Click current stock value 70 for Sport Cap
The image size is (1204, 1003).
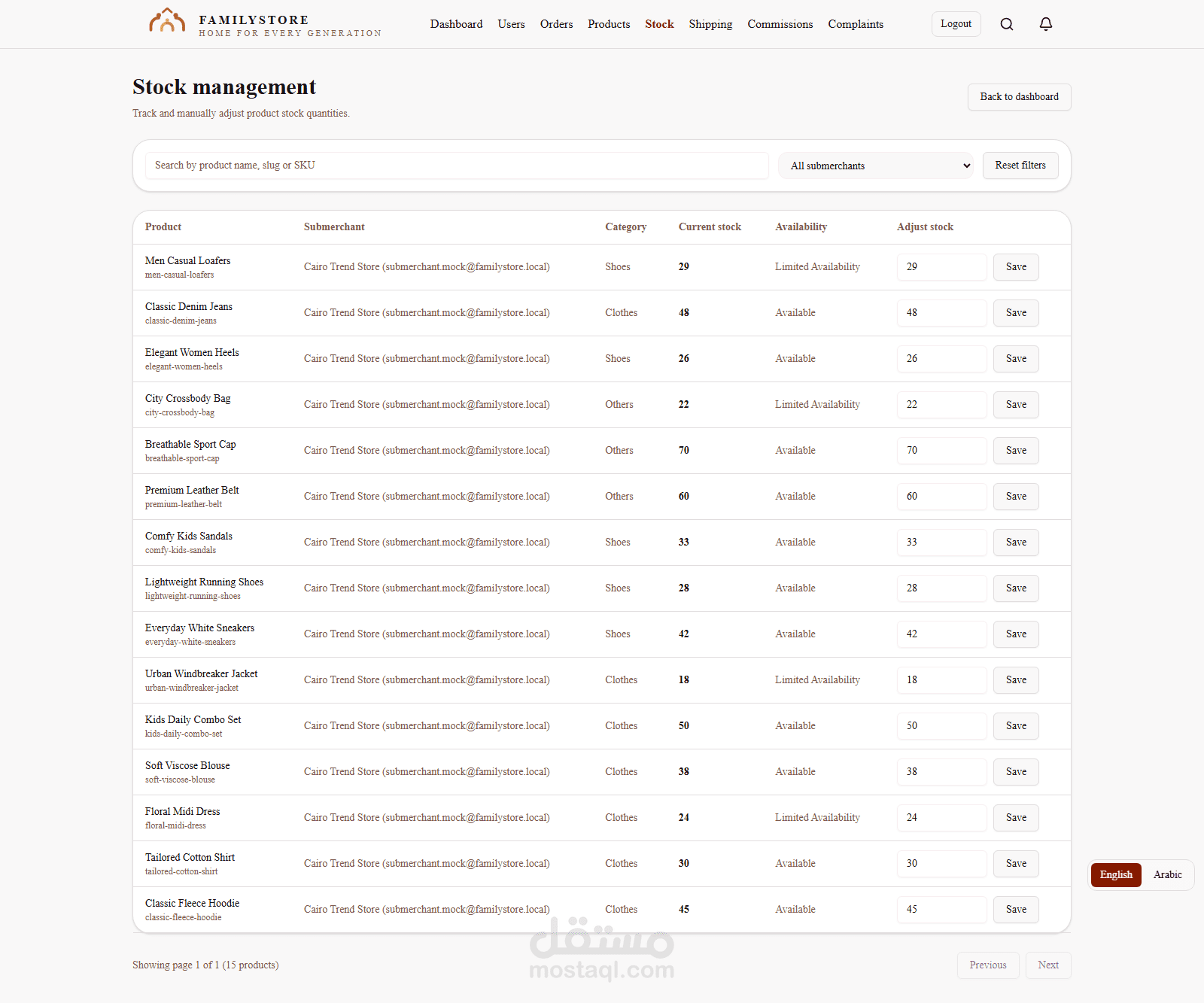coord(683,451)
